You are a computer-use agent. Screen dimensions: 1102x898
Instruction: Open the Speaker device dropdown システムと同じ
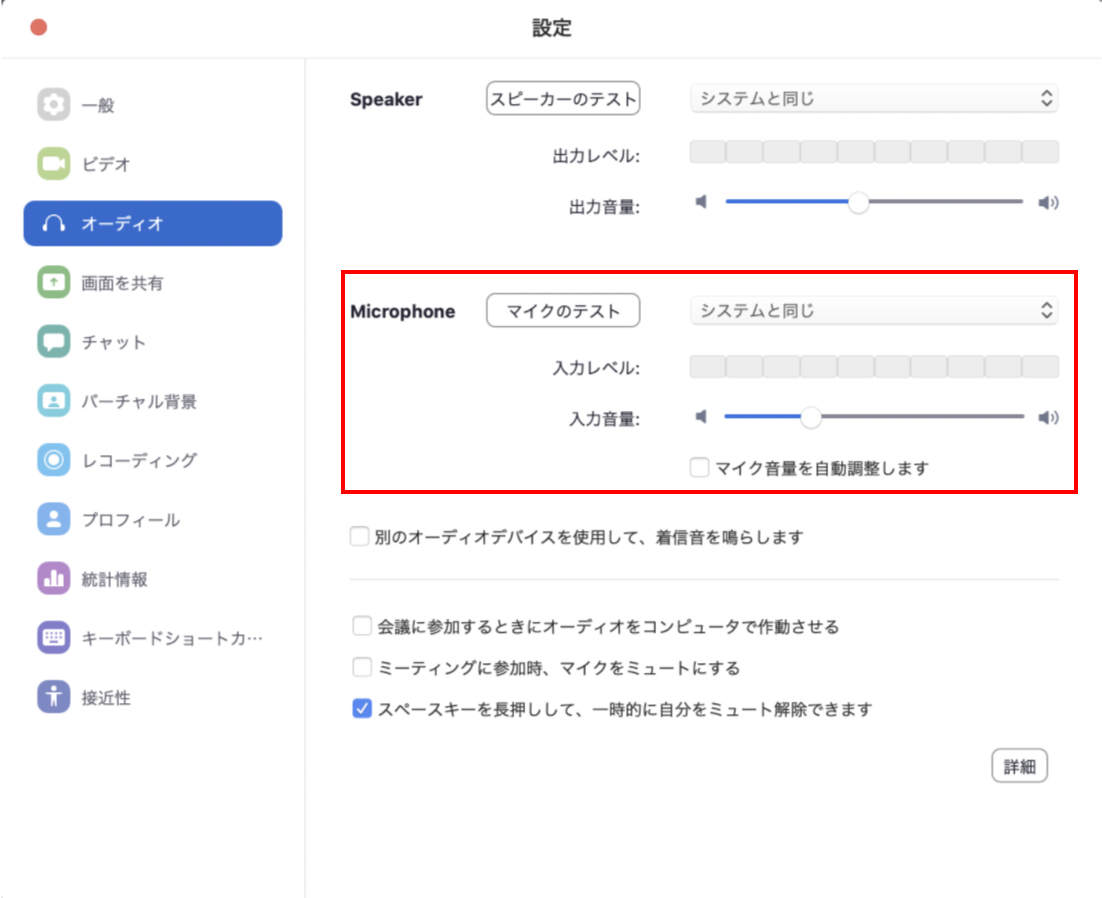(x=874, y=98)
